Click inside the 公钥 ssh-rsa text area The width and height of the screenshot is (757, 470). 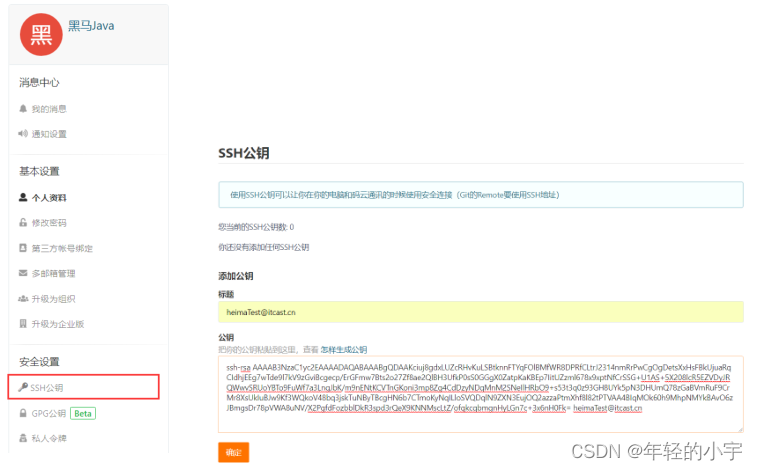point(480,394)
